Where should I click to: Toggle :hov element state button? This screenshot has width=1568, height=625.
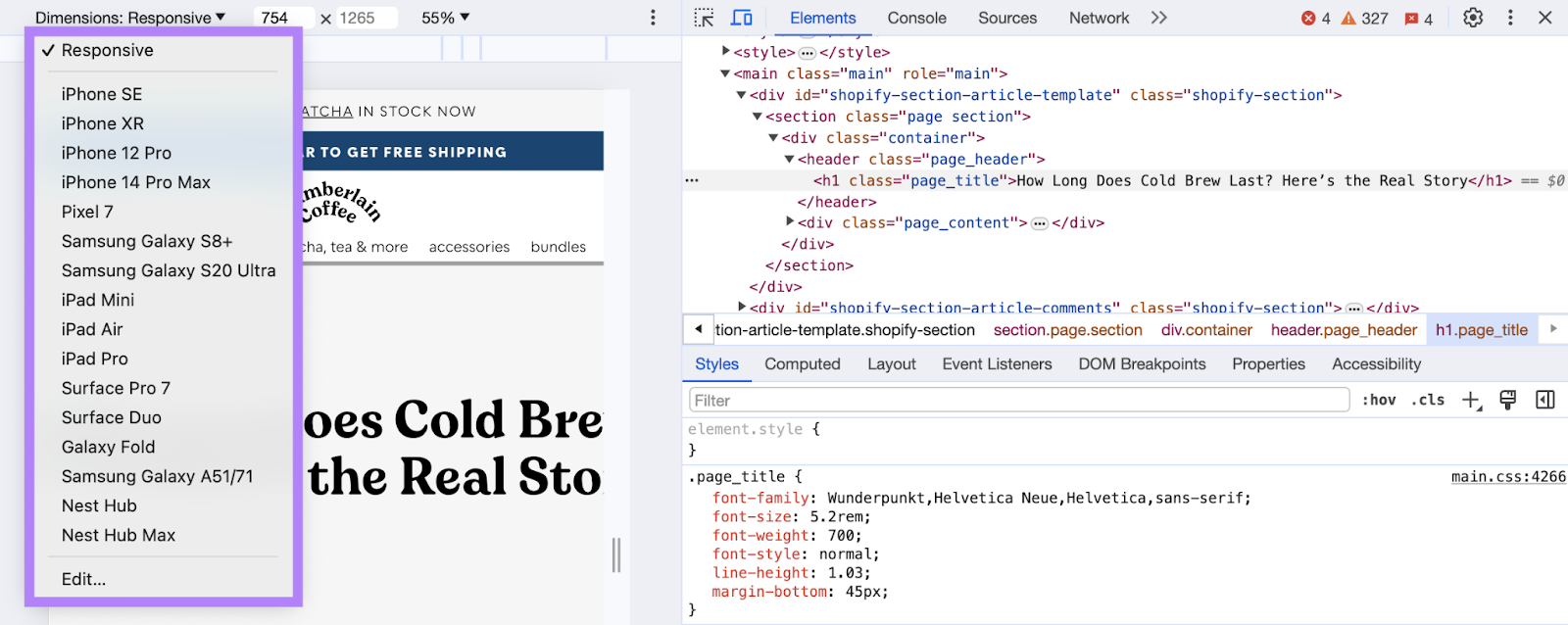coord(1379,400)
